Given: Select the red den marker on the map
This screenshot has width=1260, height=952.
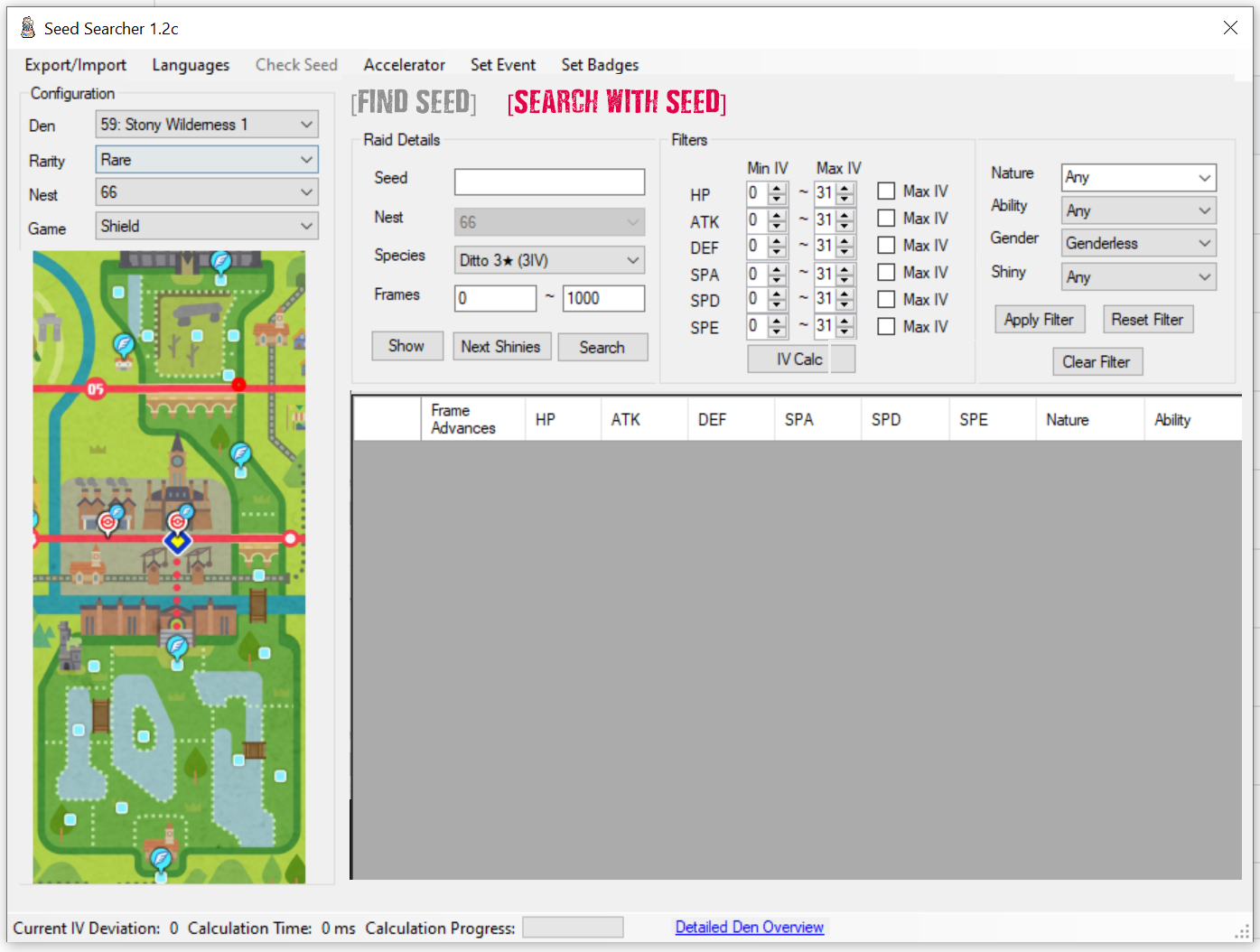Looking at the screenshot, I should 238,385.
